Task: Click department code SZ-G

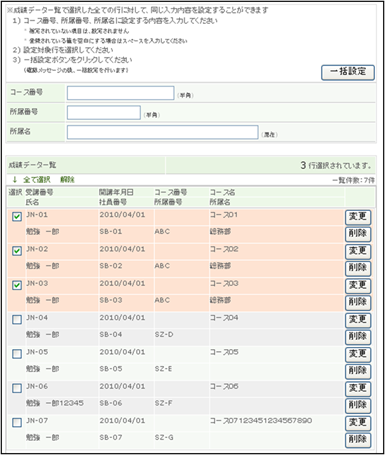Action: [x=164, y=437]
